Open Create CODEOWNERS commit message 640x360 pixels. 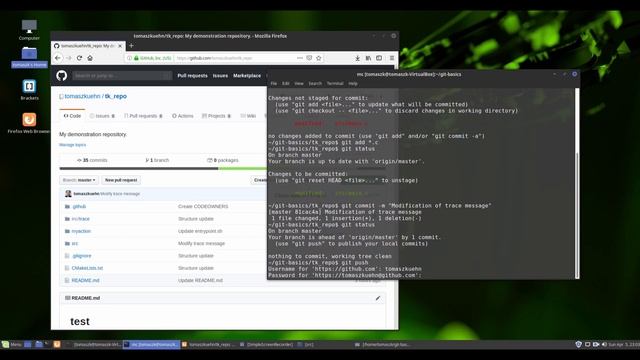[203, 207]
